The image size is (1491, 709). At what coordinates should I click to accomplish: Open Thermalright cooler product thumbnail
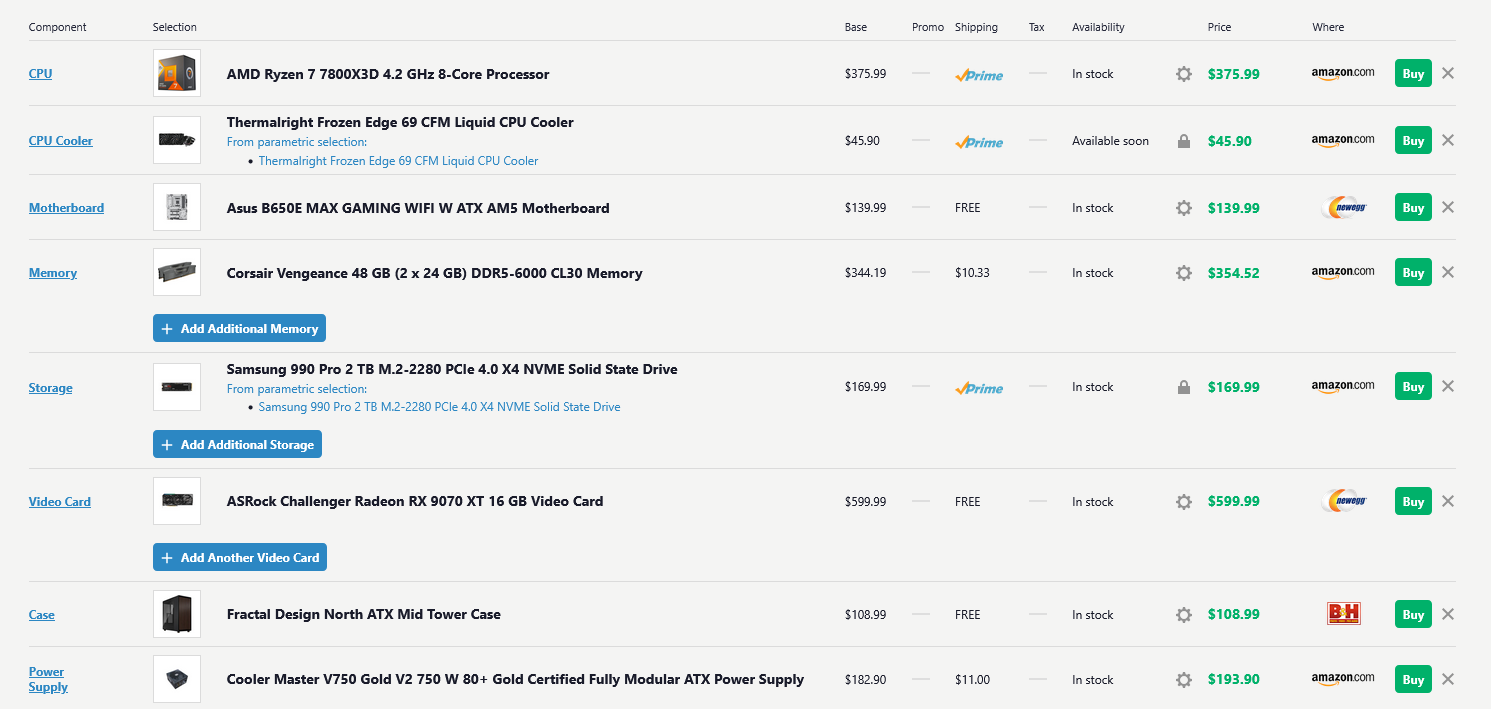(177, 140)
